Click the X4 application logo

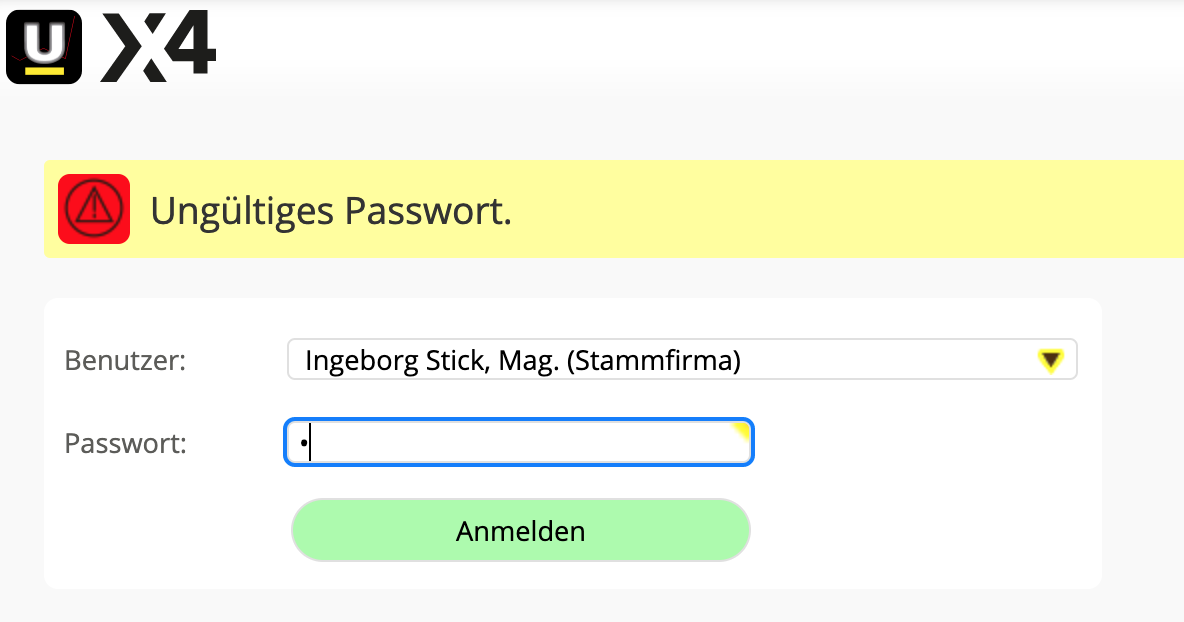(x=158, y=46)
